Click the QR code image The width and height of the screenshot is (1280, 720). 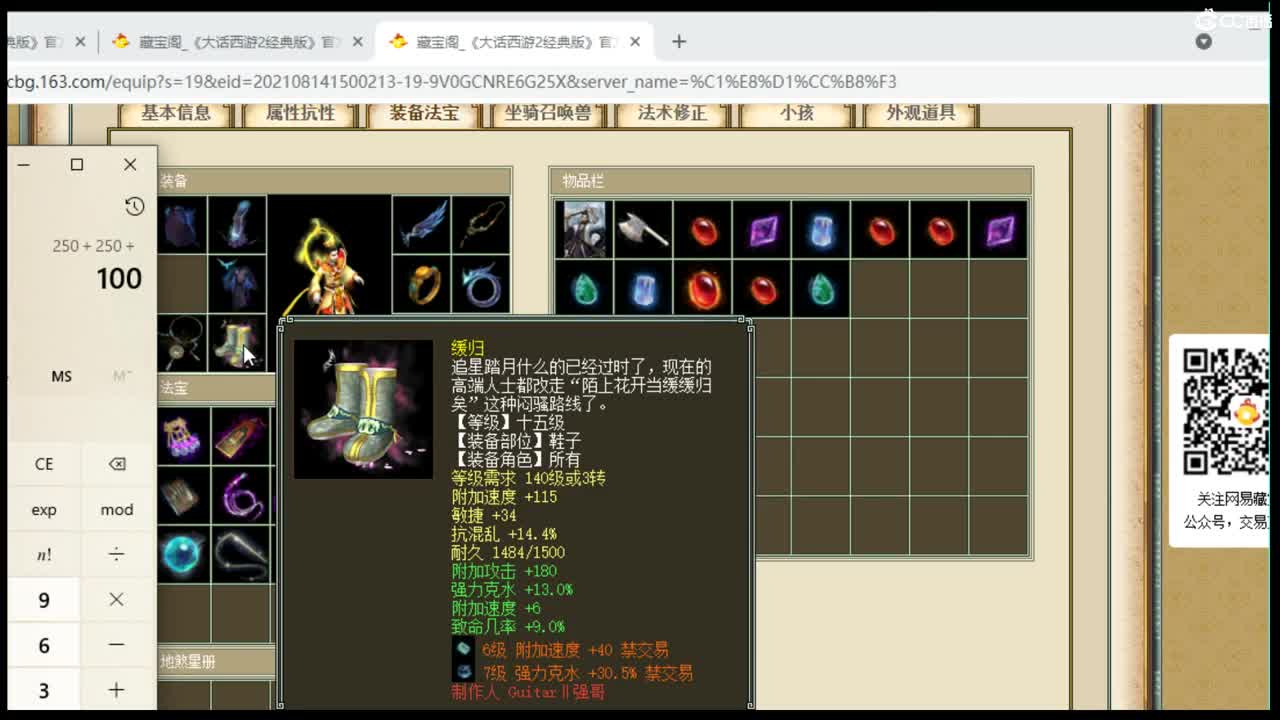(x=1226, y=410)
